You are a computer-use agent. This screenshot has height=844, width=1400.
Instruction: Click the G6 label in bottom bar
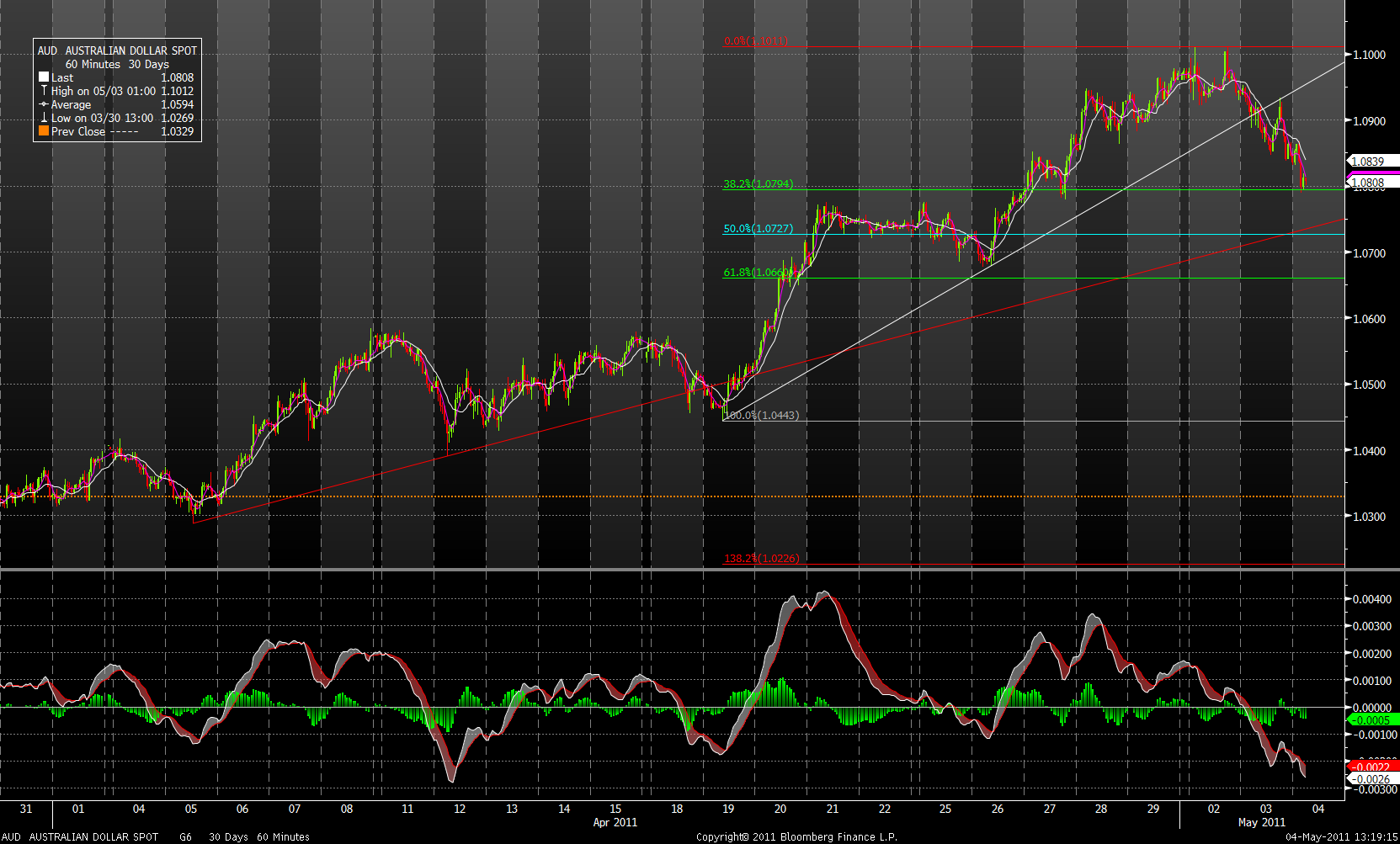click(185, 837)
